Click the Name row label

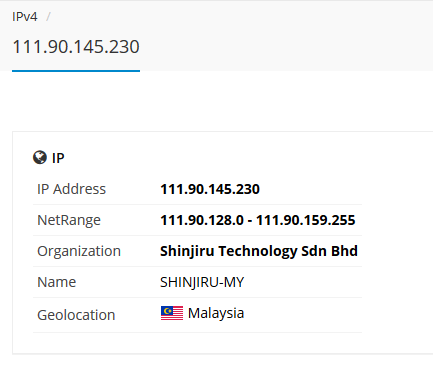(57, 282)
